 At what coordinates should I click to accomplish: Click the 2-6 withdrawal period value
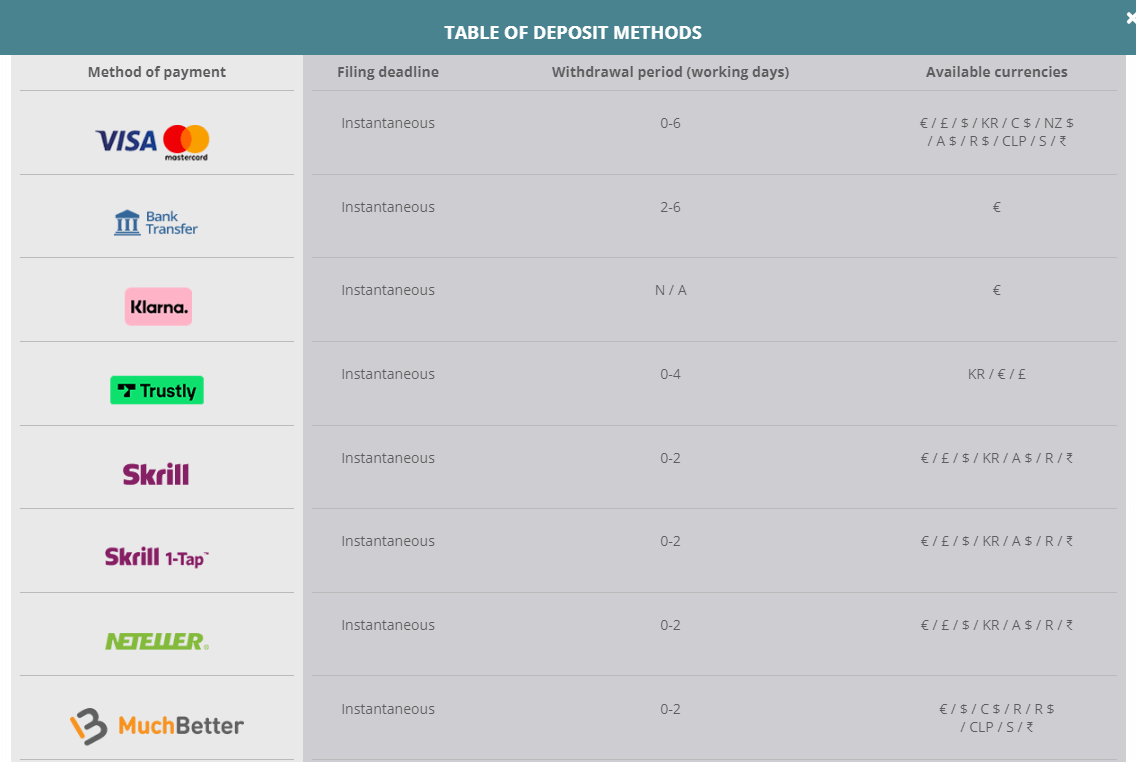[670, 207]
